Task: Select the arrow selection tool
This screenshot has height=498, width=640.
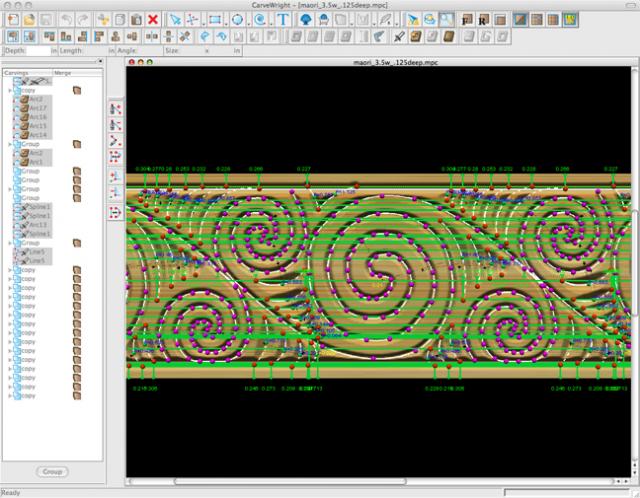Action: (x=174, y=19)
